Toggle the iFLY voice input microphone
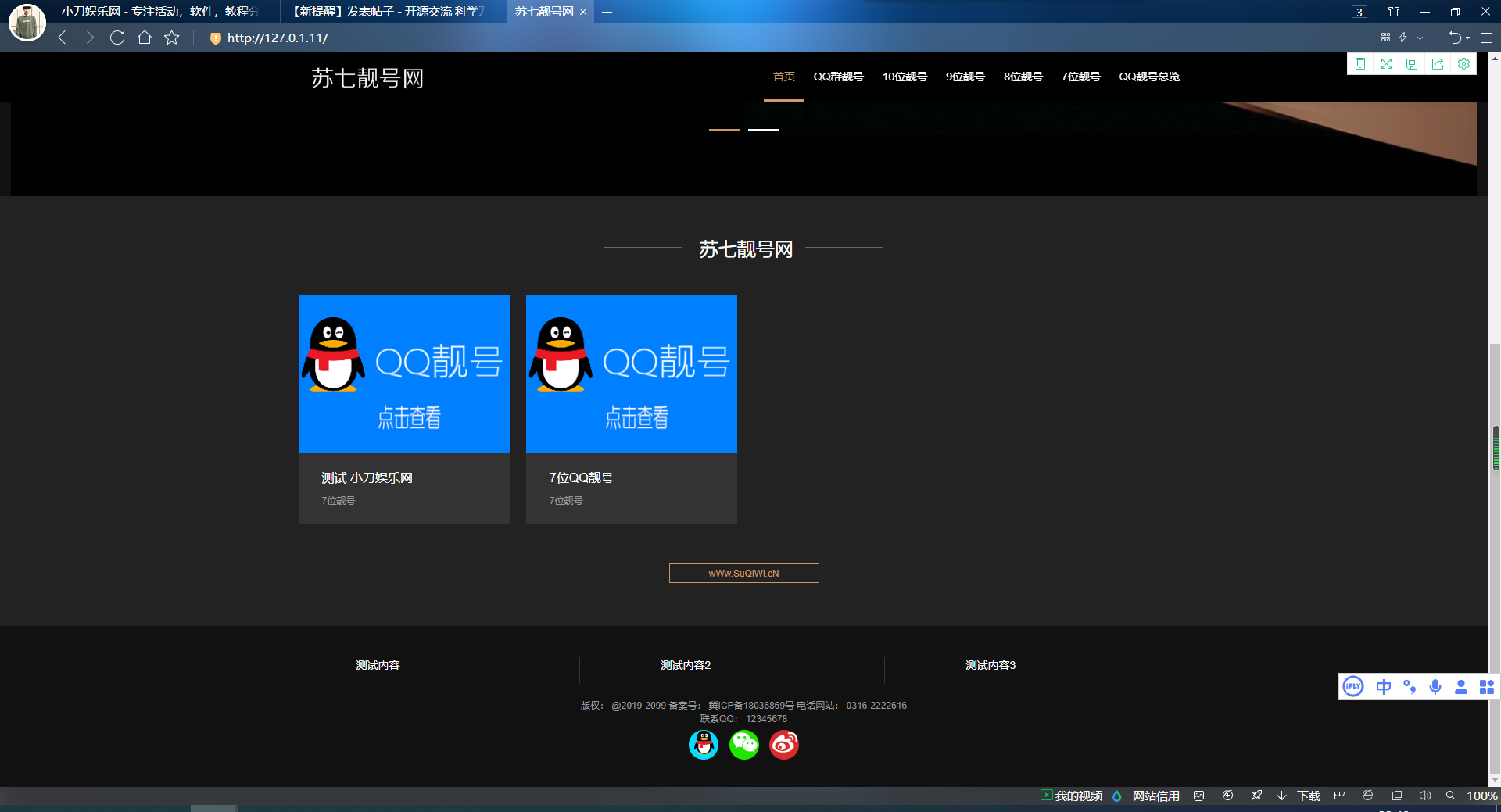Image resolution: width=1501 pixels, height=812 pixels. coord(1435,687)
